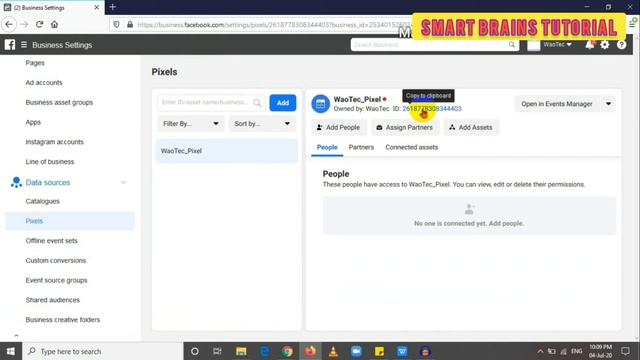Click the magnifier icon in pixel filter box
This screenshot has height=360, width=640.
[257, 103]
